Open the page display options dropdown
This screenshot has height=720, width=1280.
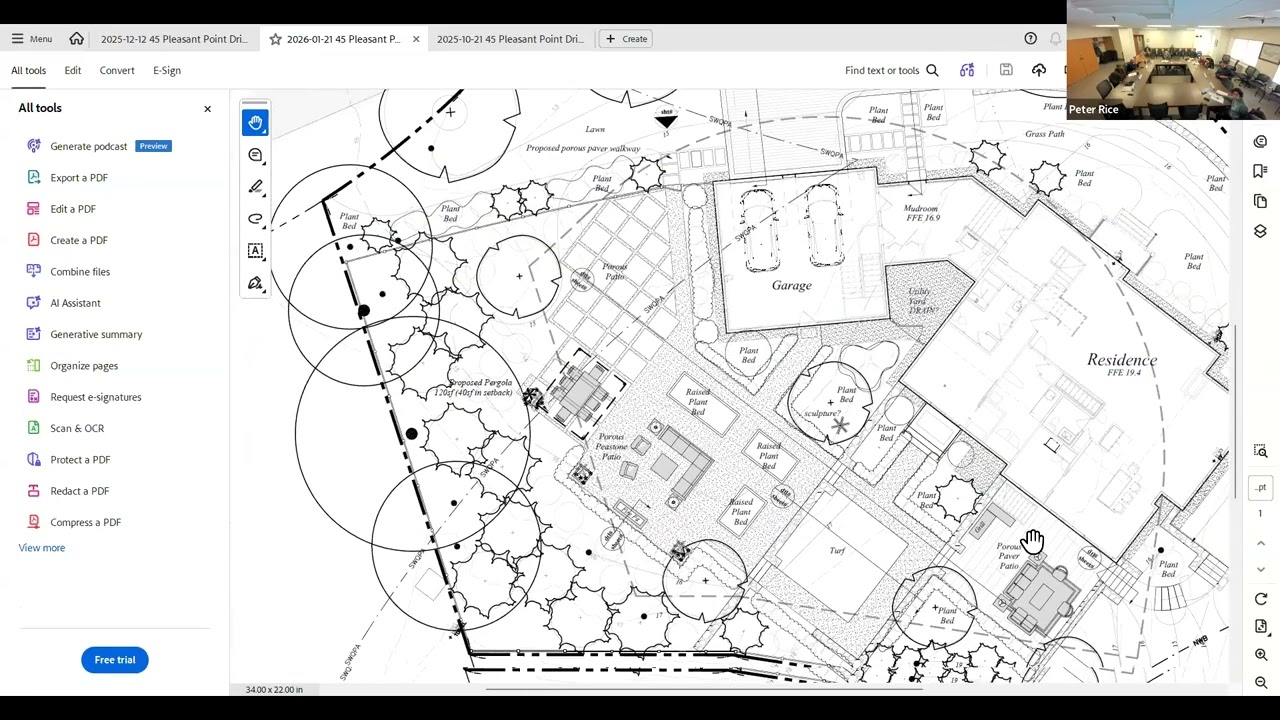[1260, 626]
